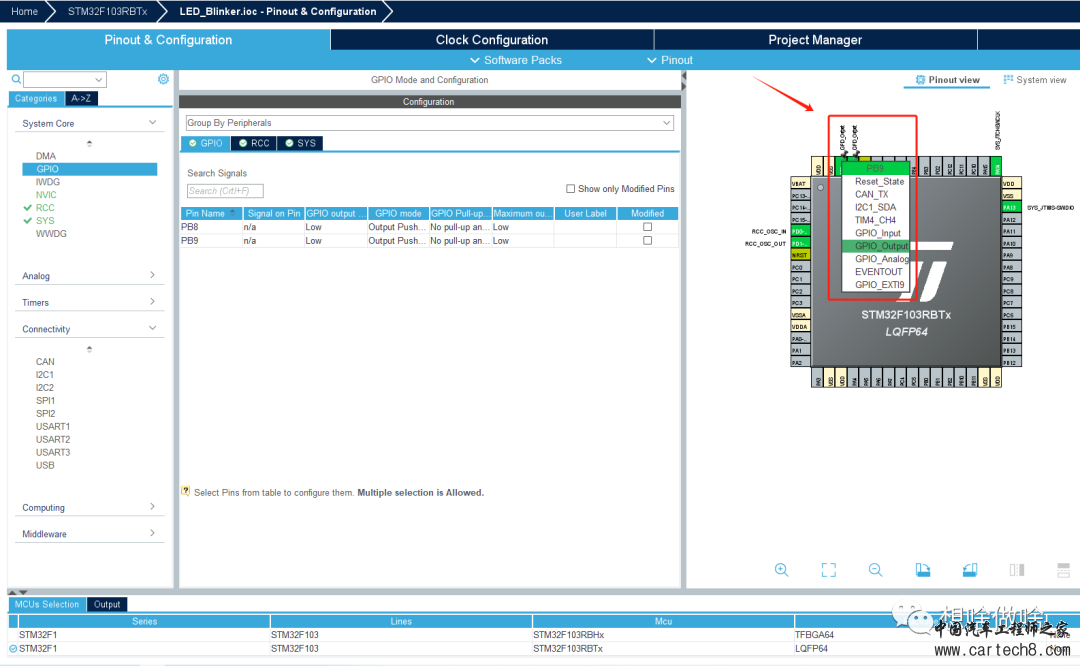Switch to System view

click(1035, 80)
